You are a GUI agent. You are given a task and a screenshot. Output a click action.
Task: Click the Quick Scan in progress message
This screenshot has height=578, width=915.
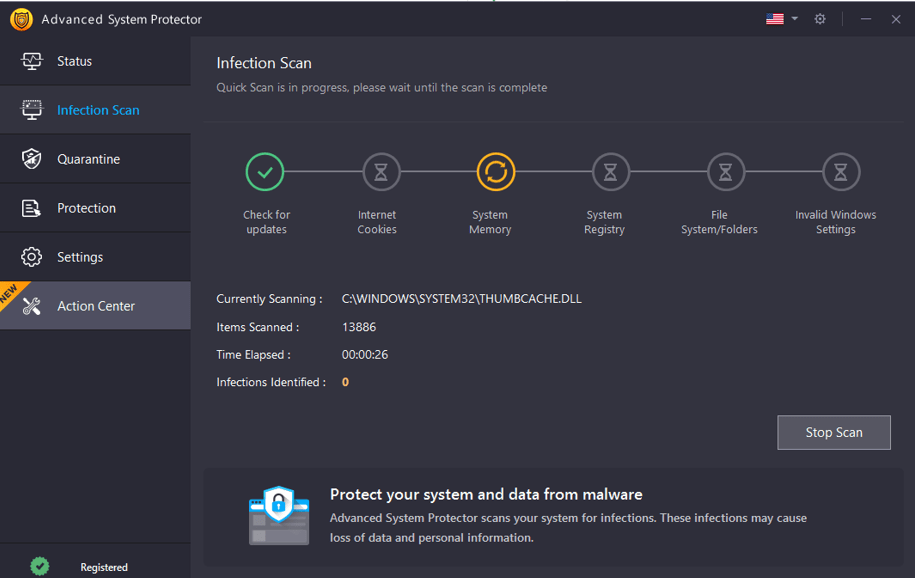click(x=382, y=88)
